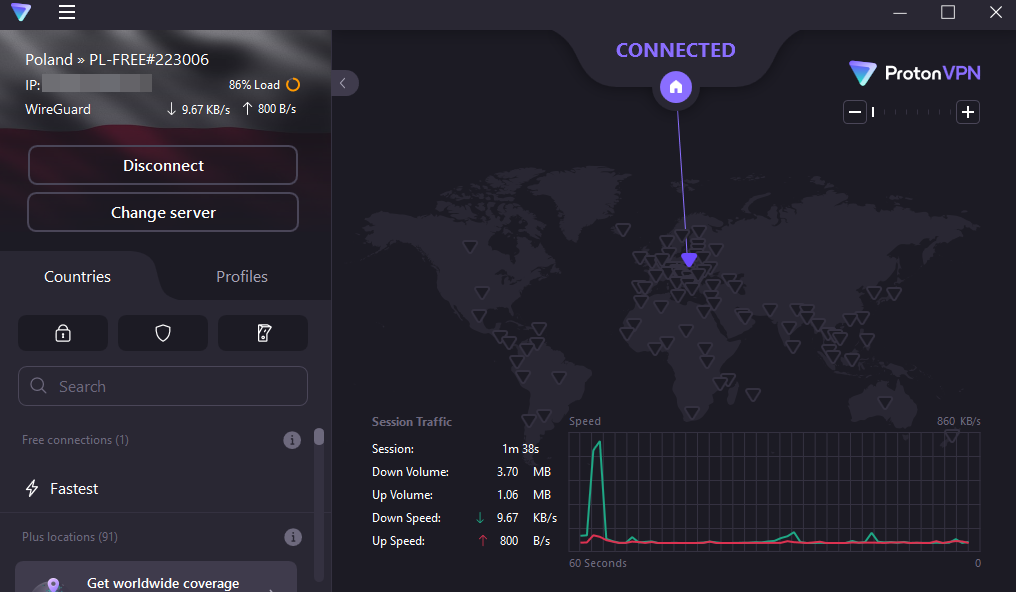Click the ProtonVPN logo
This screenshot has width=1016, height=592.
913,72
